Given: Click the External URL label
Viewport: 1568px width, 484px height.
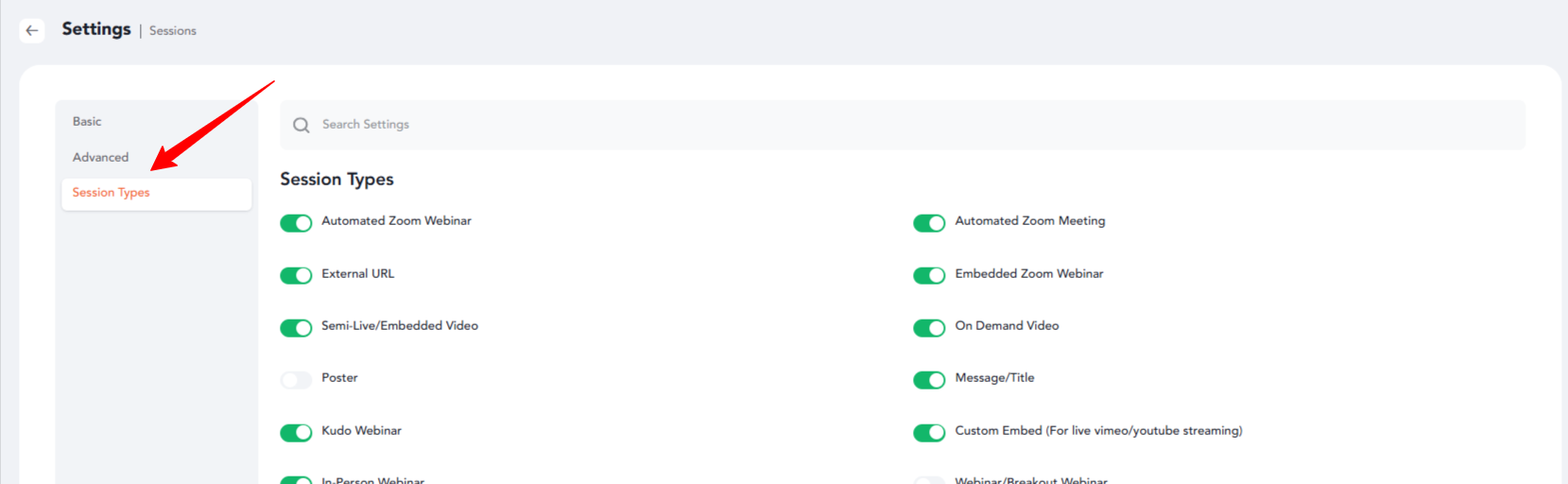Looking at the screenshot, I should point(358,273).
